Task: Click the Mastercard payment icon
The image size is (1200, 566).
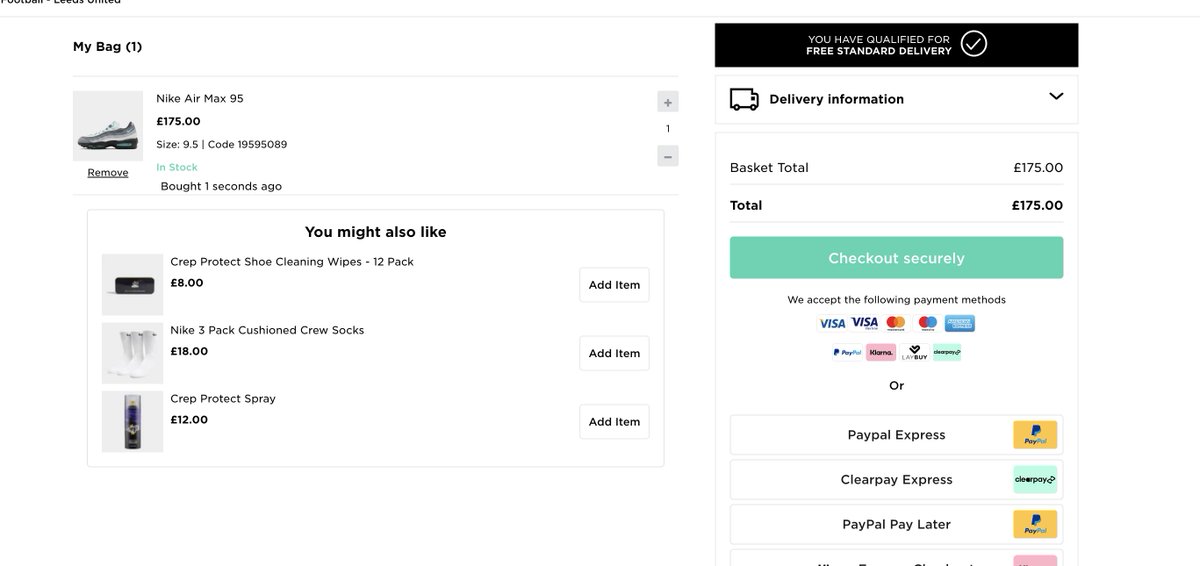Action: pos(896,323)
